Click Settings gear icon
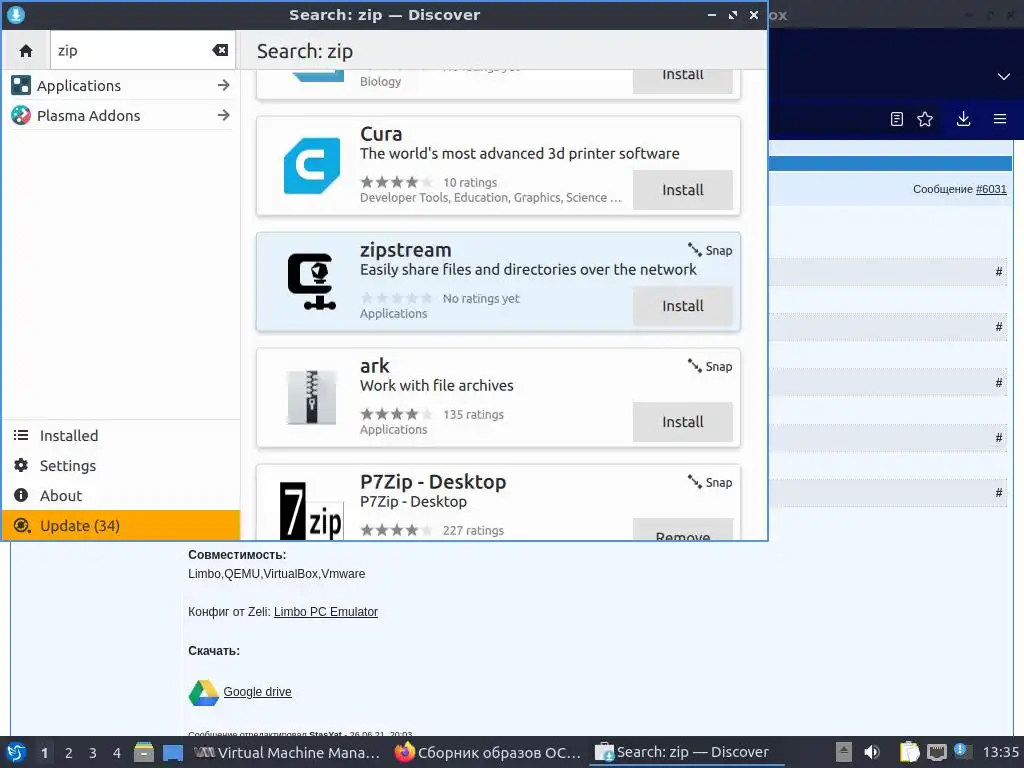1024x768 pixels. click(21, 466)
